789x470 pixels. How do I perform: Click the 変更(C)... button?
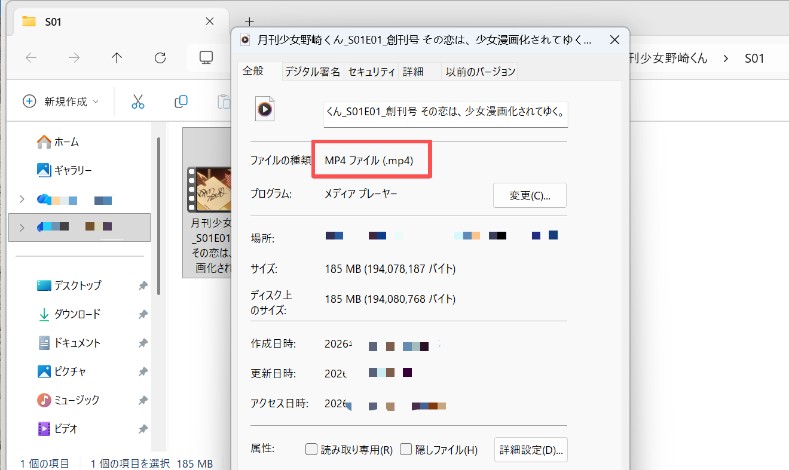(530, 195)
